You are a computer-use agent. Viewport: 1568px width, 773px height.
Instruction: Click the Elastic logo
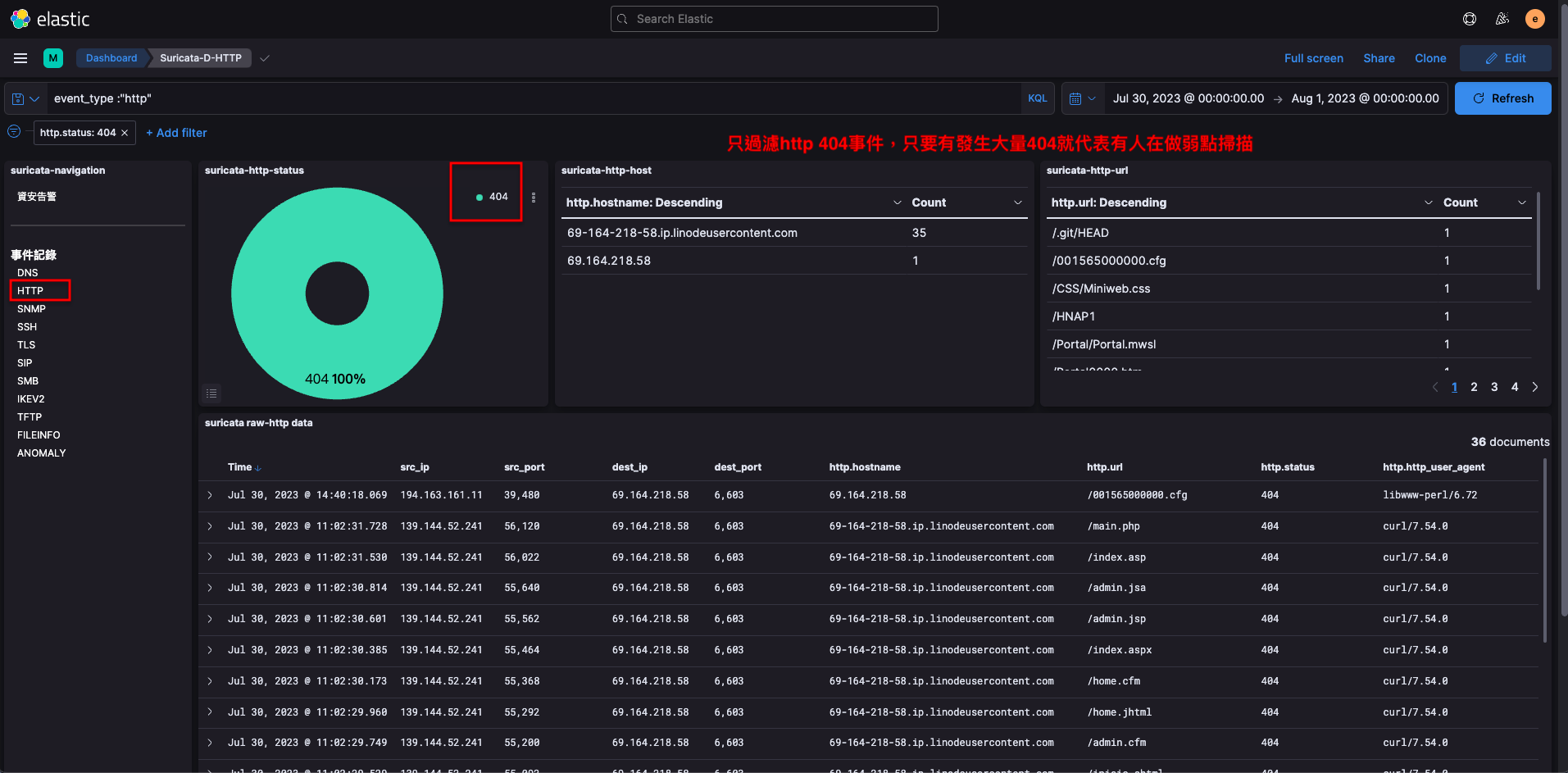[49, 19]
